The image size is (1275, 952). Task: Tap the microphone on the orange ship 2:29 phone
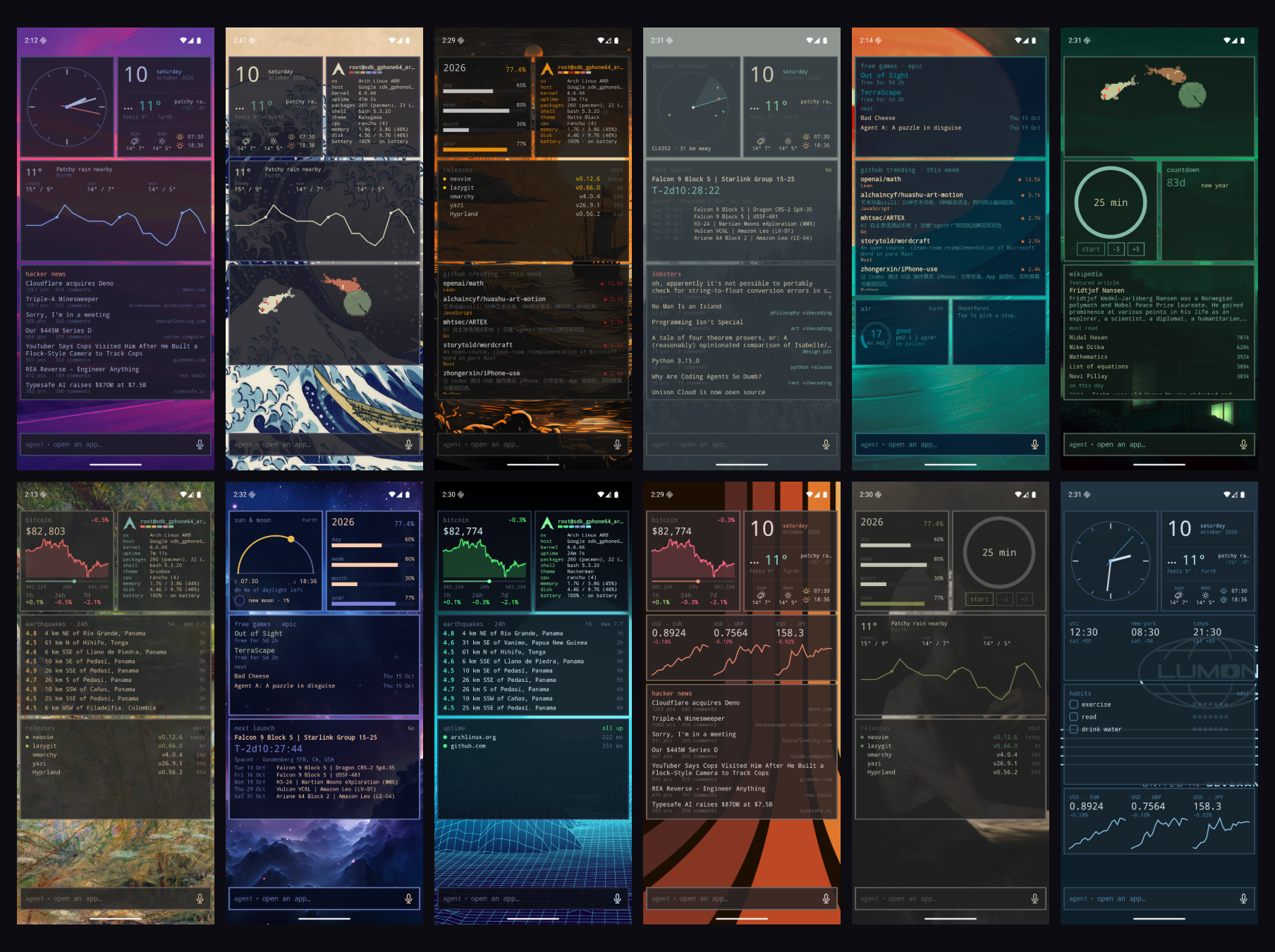(617, 444)
